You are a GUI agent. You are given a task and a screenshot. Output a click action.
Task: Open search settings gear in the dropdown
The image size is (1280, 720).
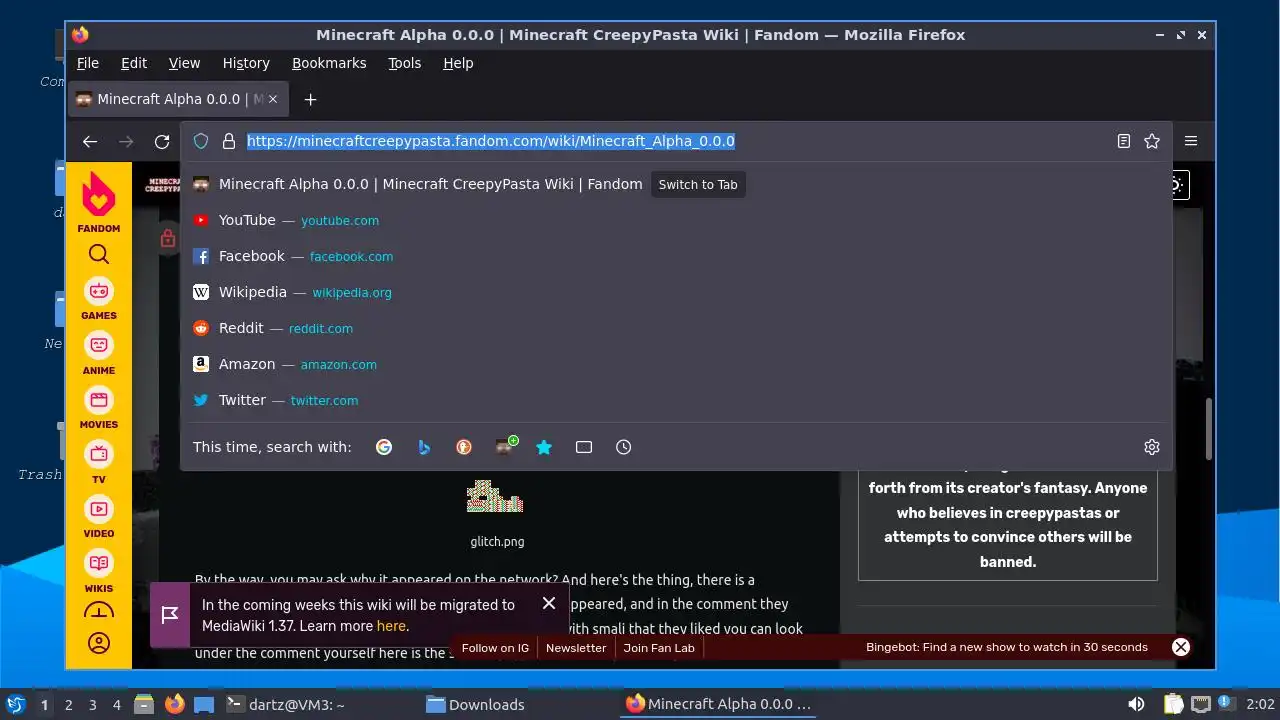[x=1152, y=447]
